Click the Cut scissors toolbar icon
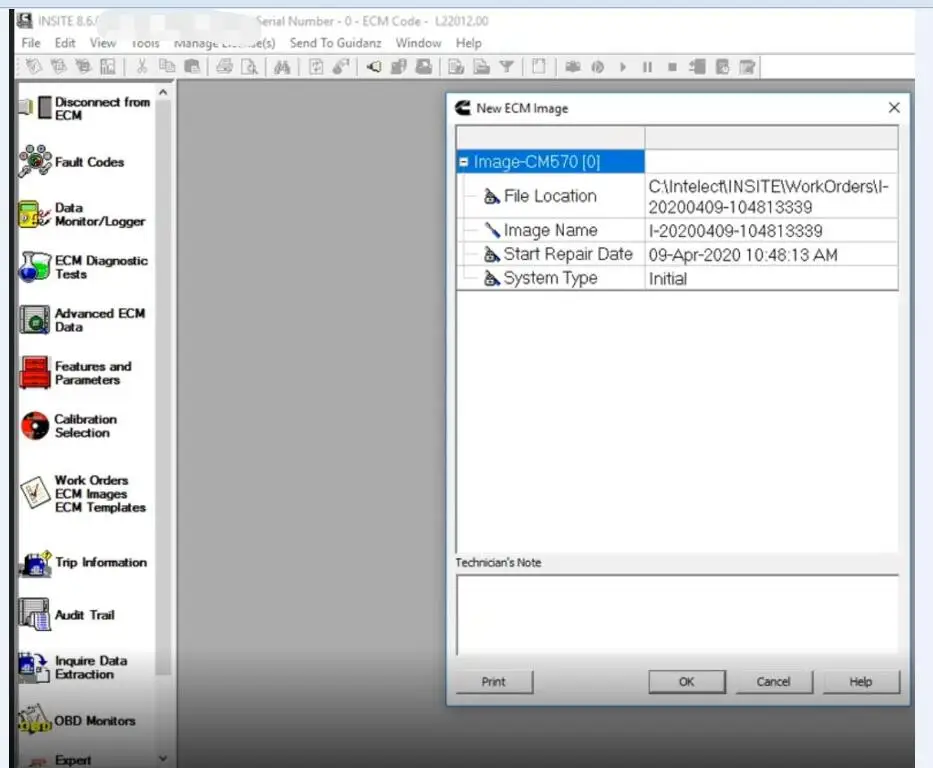This screenshot has width=933, height=768. pyautogui.click(x=142, y=67)
